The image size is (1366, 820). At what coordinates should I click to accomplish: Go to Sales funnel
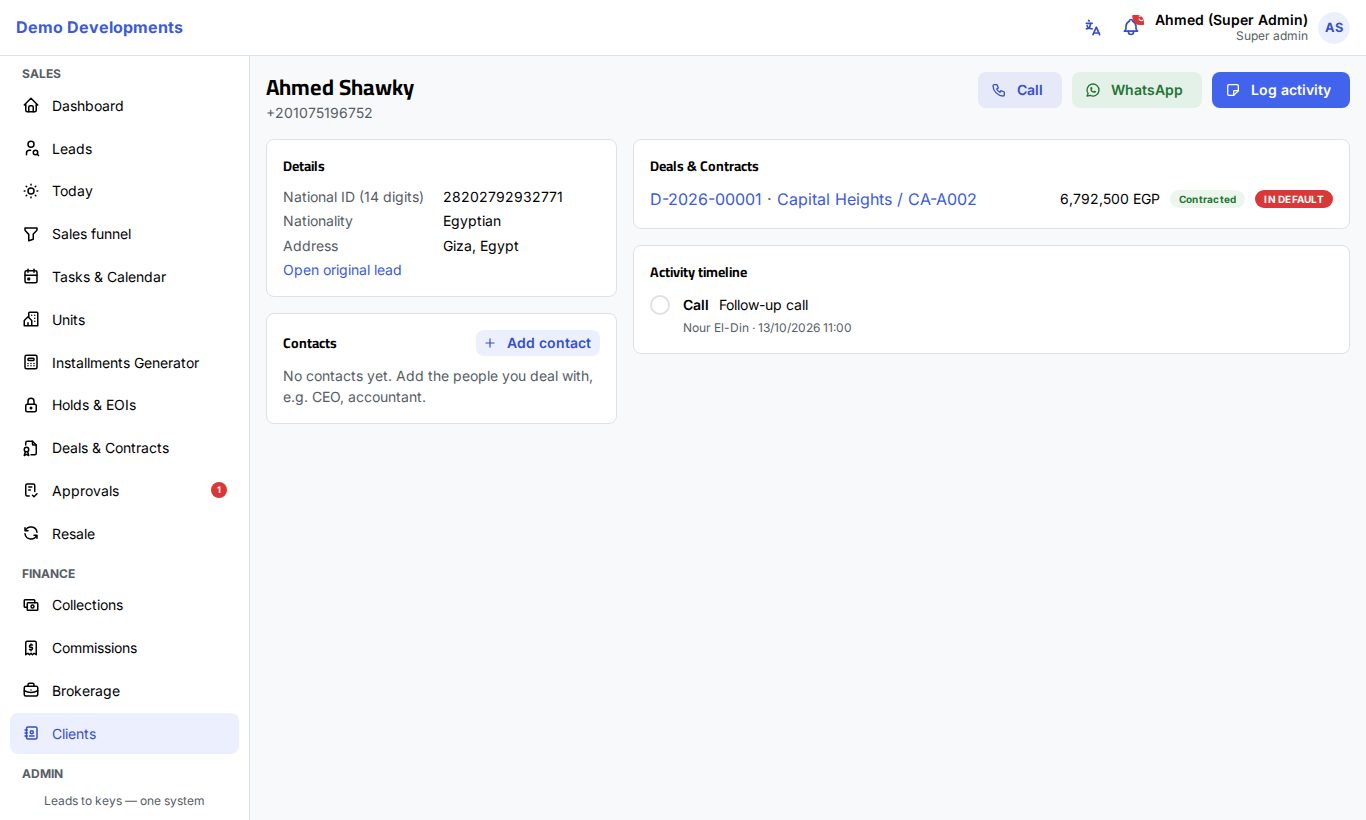124,234
